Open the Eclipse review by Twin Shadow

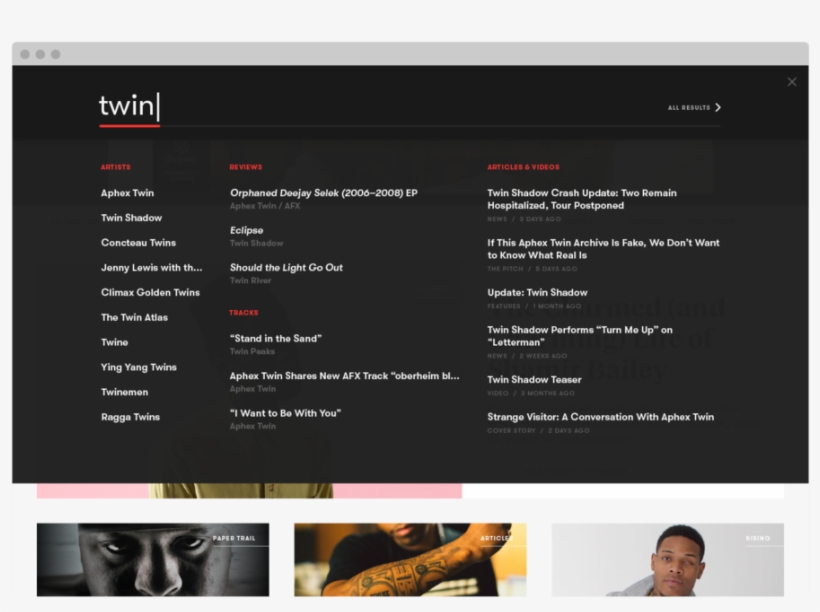pos(245,228)
